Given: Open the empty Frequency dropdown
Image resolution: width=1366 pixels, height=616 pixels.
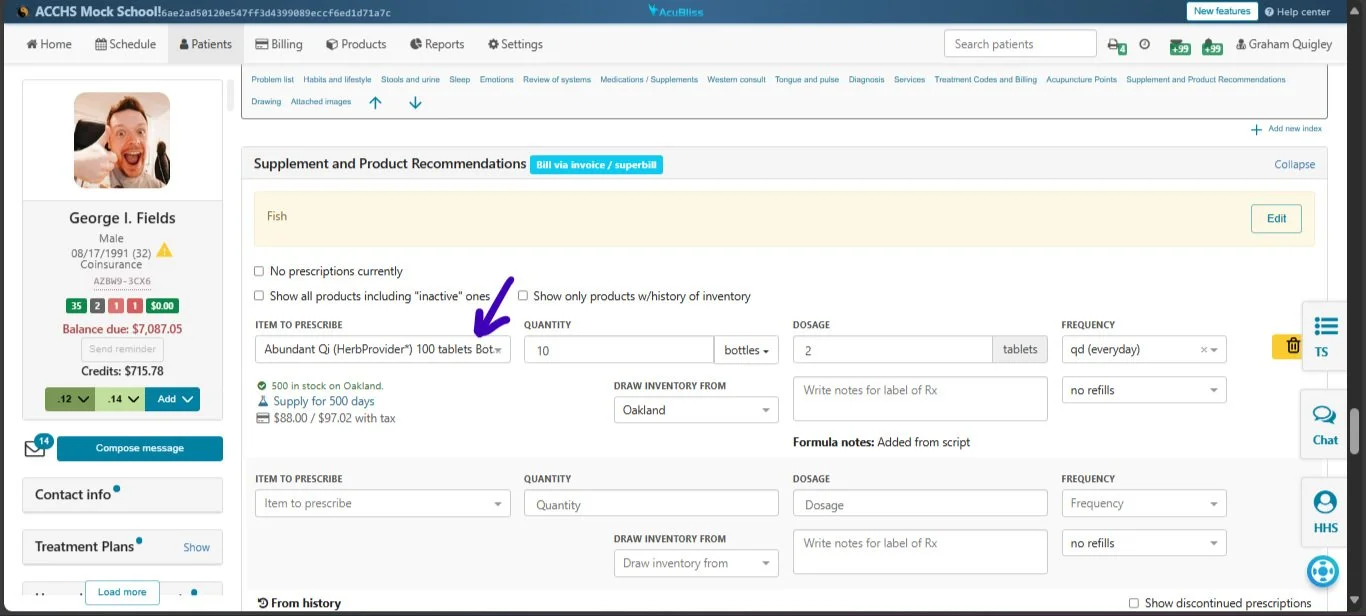Looking at the screenshot, I should (x=1144, y=503).
